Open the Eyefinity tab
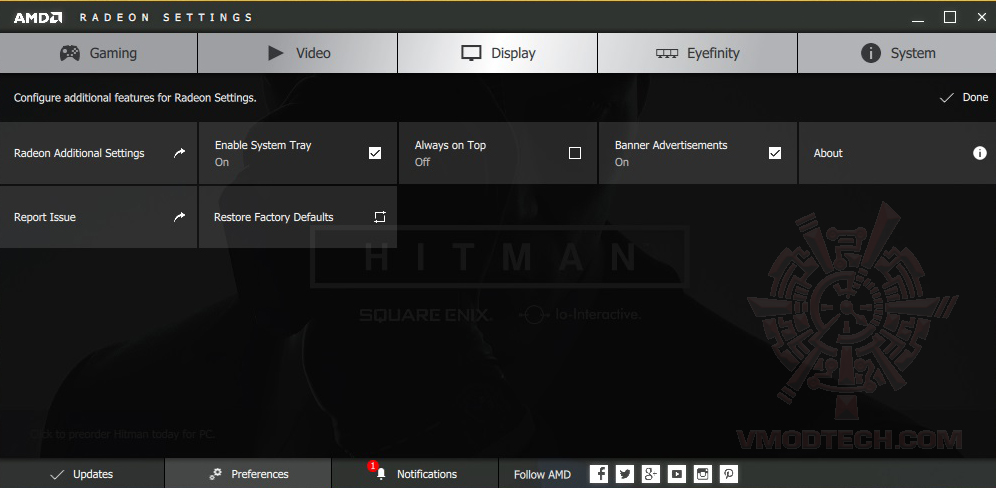This screenshot has height=488, width=996. point(697,53)
